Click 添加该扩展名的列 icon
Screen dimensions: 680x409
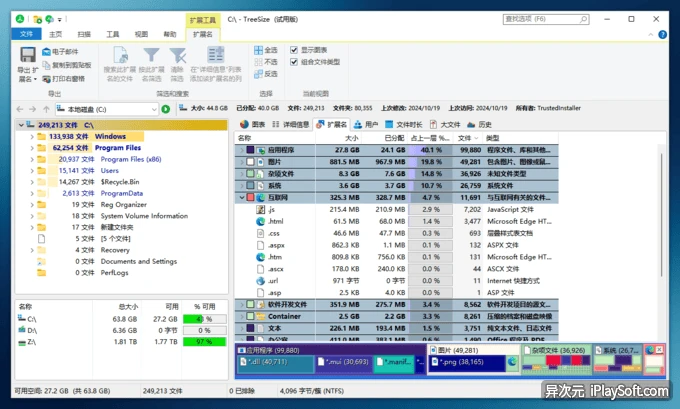pyautogui.click(x=216, y=55)
